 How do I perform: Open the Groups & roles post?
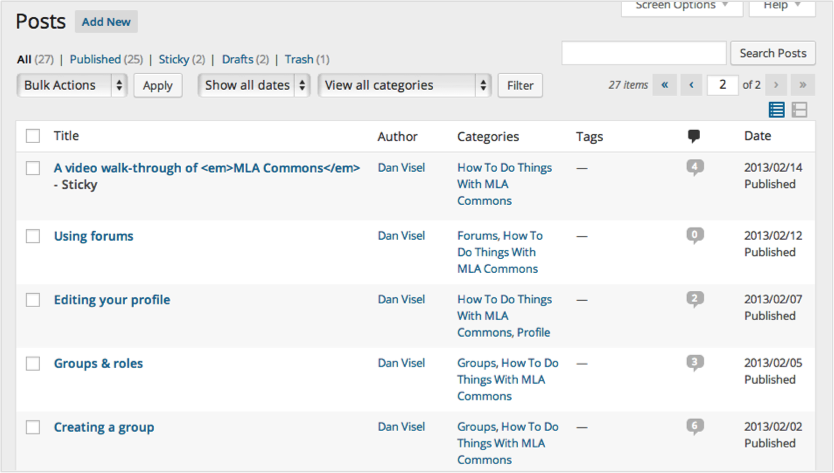pos(98,364)
